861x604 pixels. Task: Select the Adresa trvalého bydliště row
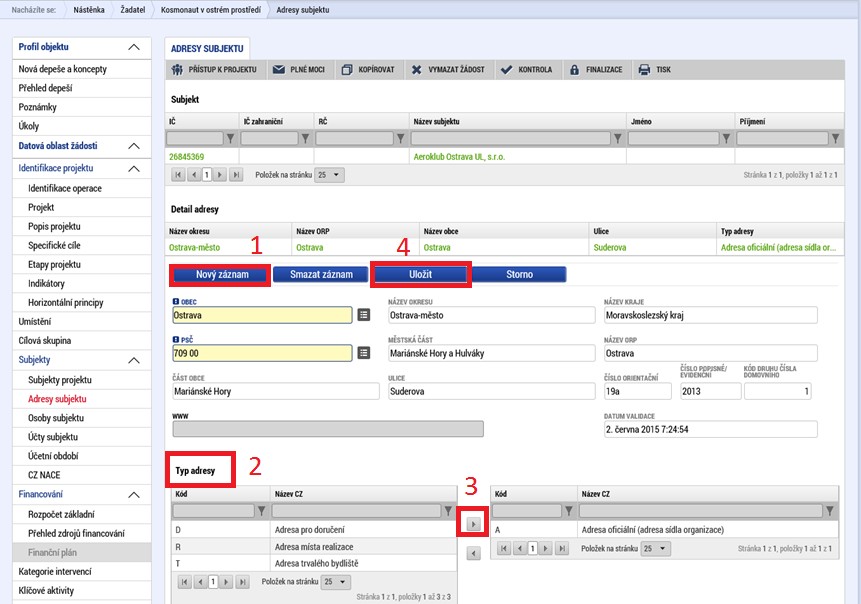tap(314, 563)
